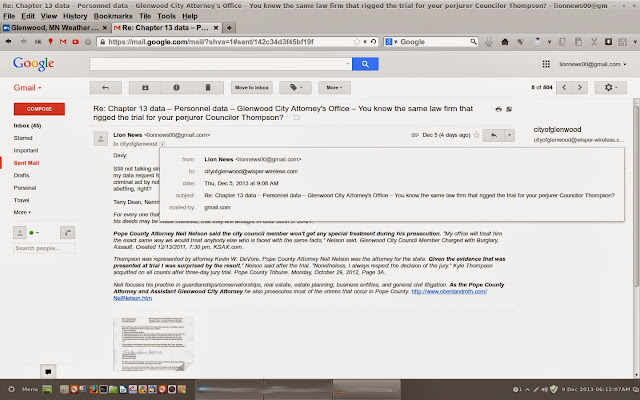Go to older message arrow
640x400 pixels.
pyautogui.click(x=580, y=87)
